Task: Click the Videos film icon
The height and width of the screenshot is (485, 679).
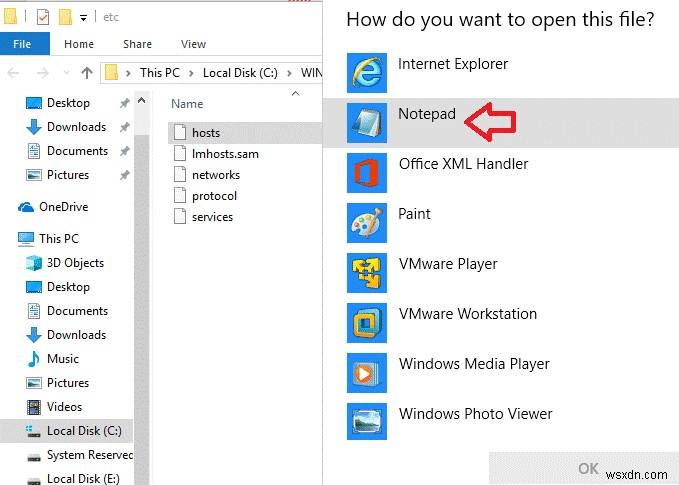Action: (34, 407)
